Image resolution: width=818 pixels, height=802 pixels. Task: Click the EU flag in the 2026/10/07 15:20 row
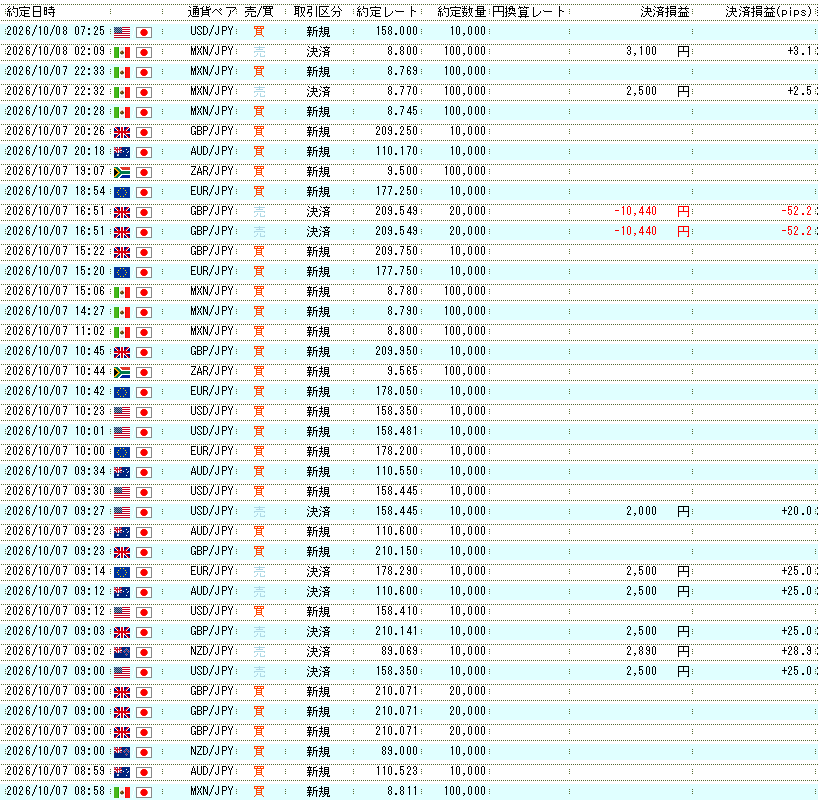pos(122,272)
